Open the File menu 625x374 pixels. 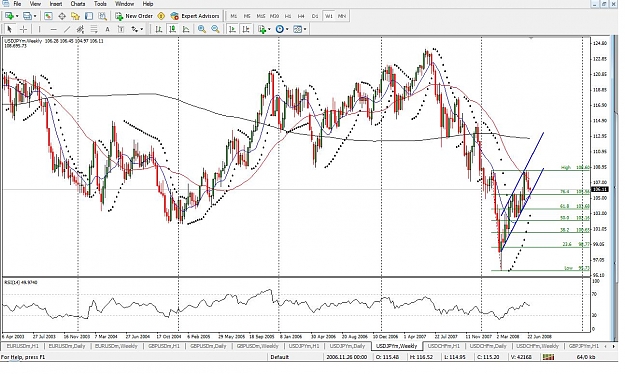pos(17,4)
